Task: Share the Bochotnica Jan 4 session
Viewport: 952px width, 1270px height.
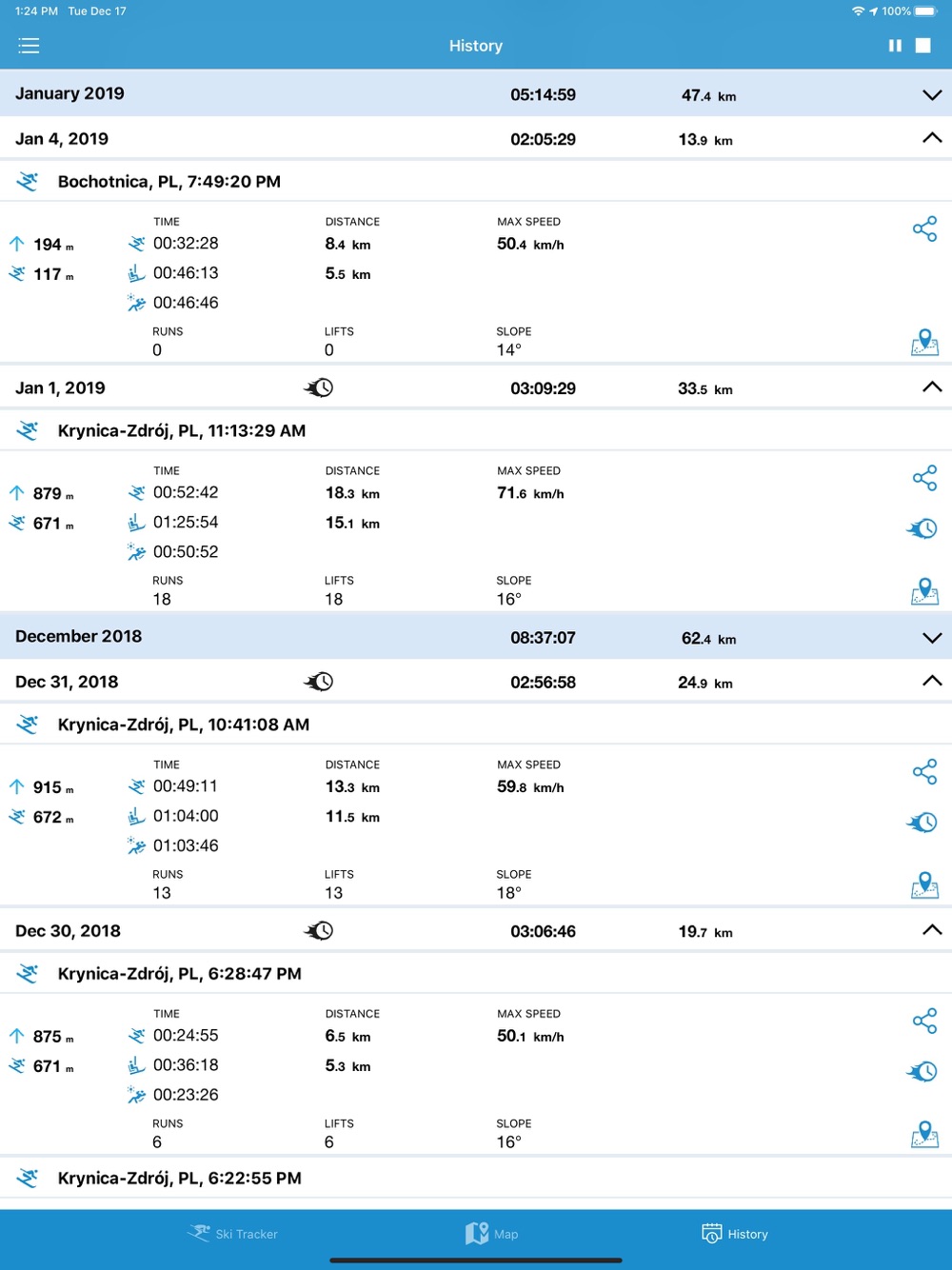Action: pos(924,229)
